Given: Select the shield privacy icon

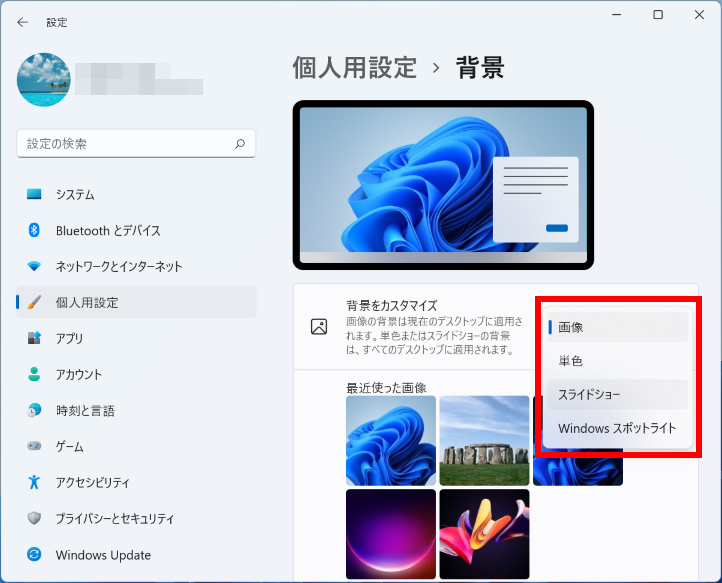Looking at the screenshot, I should point(34,518).
